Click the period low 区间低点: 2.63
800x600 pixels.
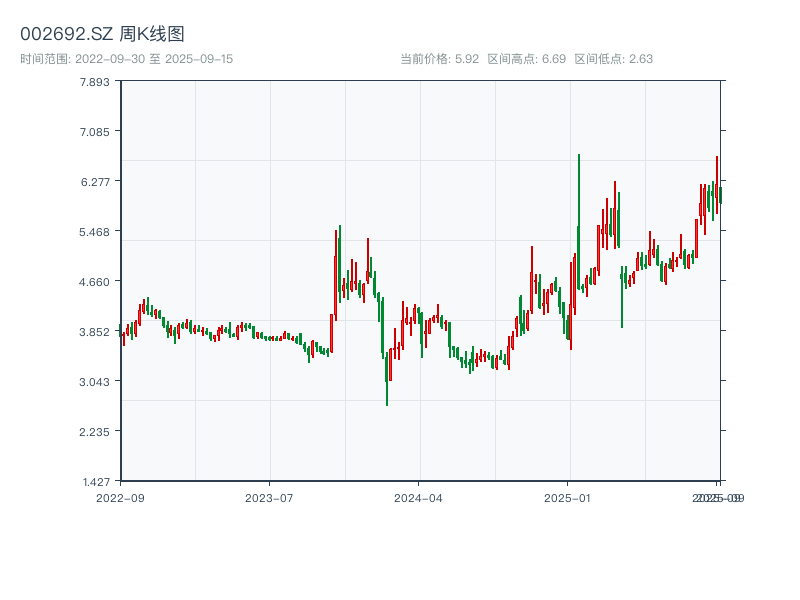pyautogui.click(x=614, y=59)
